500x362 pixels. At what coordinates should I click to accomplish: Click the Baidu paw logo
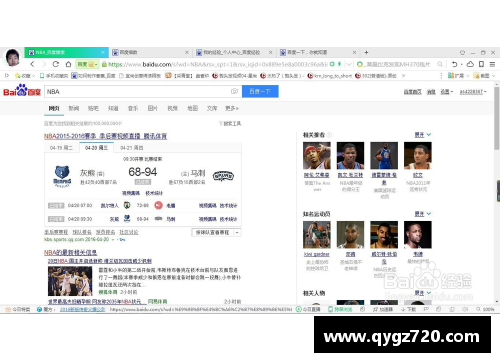(22, 91)
